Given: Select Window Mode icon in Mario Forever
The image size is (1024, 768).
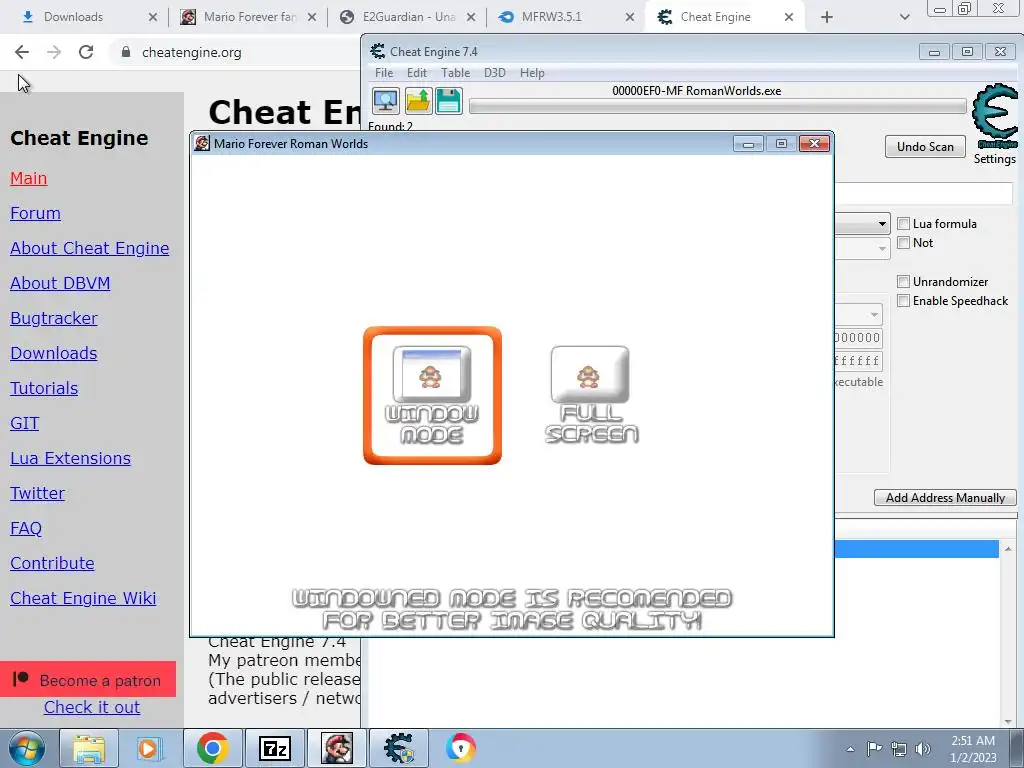Looking at the screenshot, I should coord(432,395).
